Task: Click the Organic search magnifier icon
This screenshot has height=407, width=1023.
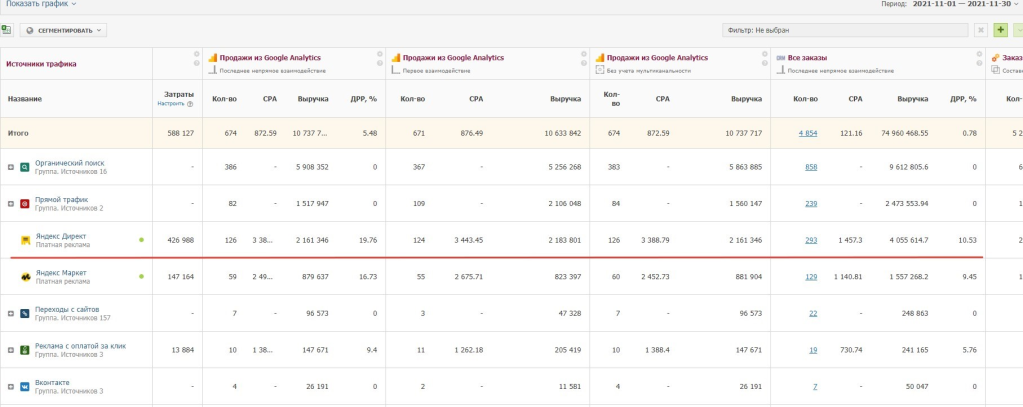Action: (x=25, y=166)
